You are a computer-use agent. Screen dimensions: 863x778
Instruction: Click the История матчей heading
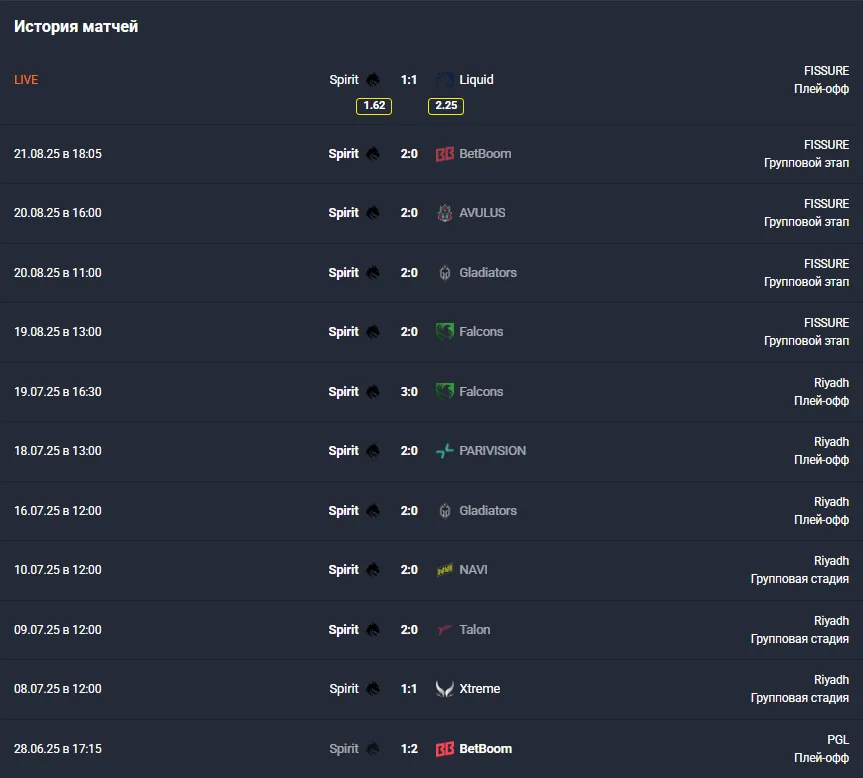[x=76, y=27]
